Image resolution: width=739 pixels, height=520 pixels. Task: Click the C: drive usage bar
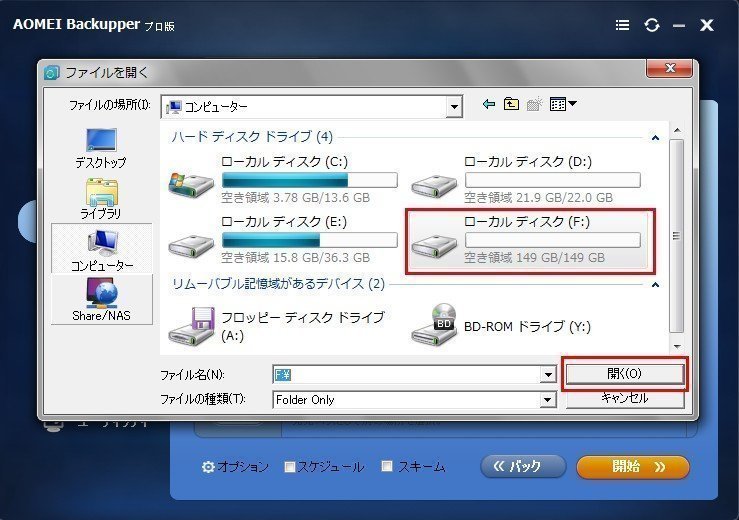coord(309,180)
